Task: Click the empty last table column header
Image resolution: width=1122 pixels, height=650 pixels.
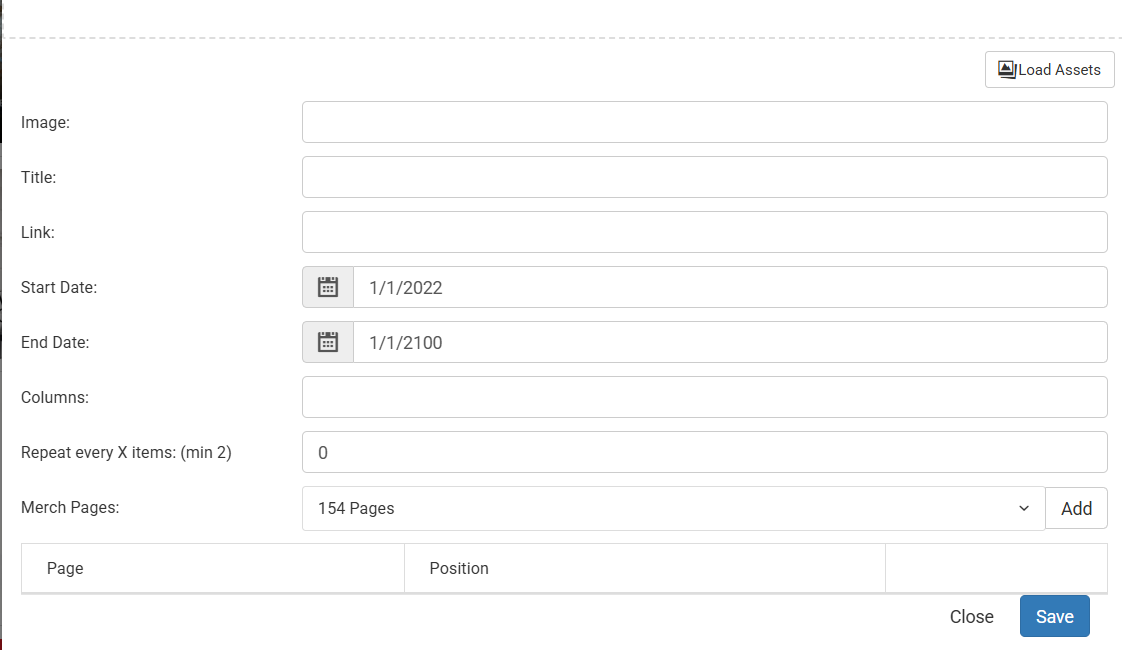Action: tap(996, 568)
